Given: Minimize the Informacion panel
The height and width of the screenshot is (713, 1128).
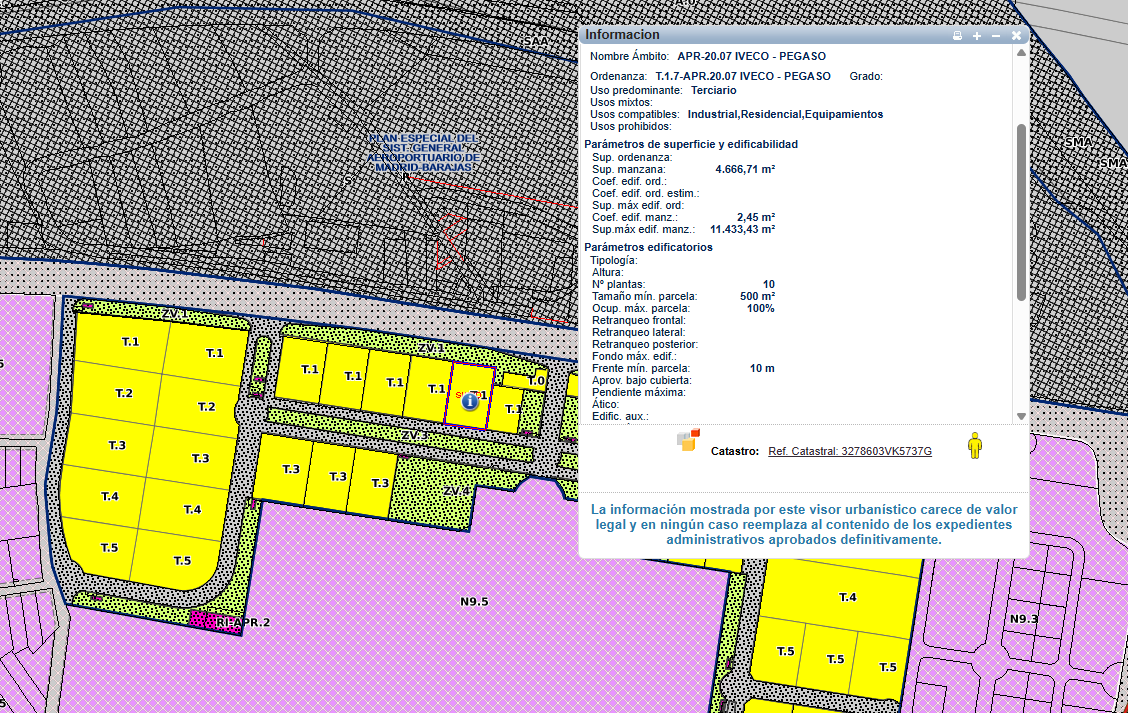Looking at the screenshot, I should coord(996,35).
